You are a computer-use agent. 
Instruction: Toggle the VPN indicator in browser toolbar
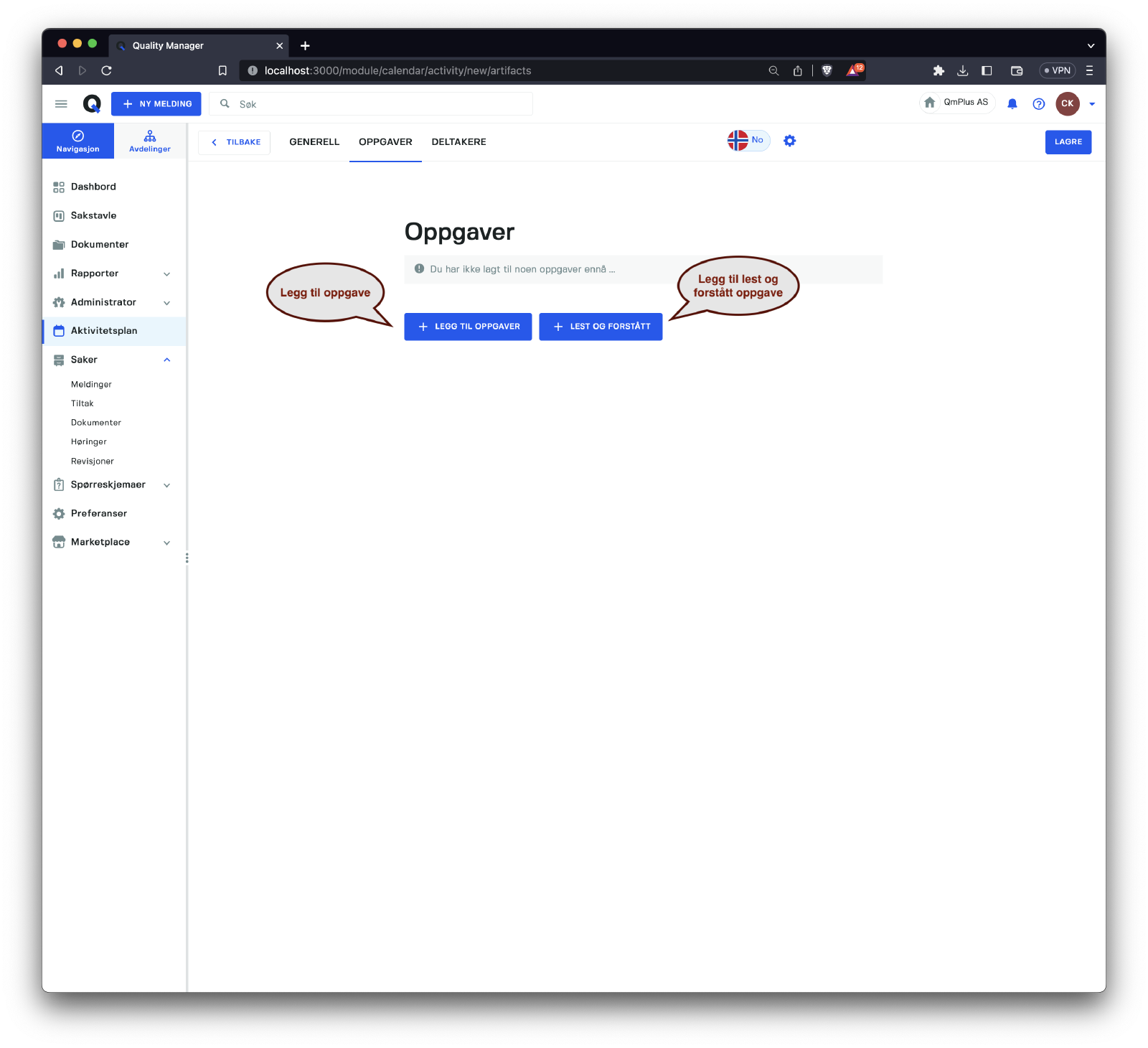point(1057,70)
